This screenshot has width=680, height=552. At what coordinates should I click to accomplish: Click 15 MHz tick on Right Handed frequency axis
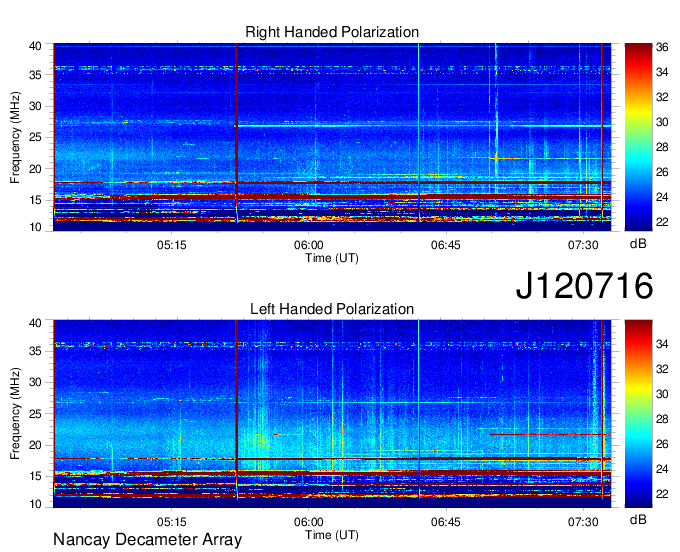coord(35,200)
